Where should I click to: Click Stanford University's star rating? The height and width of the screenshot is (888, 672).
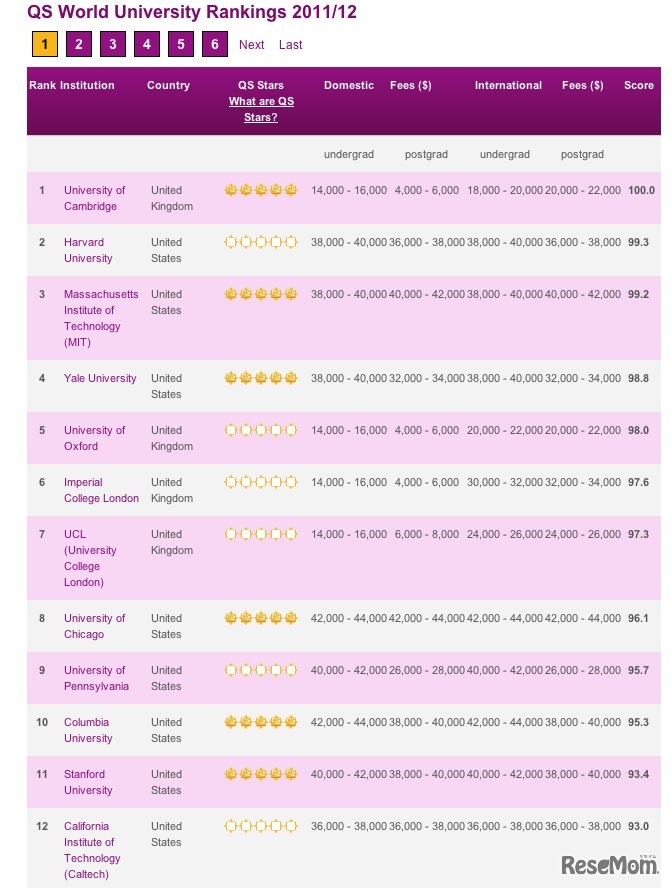259,774
